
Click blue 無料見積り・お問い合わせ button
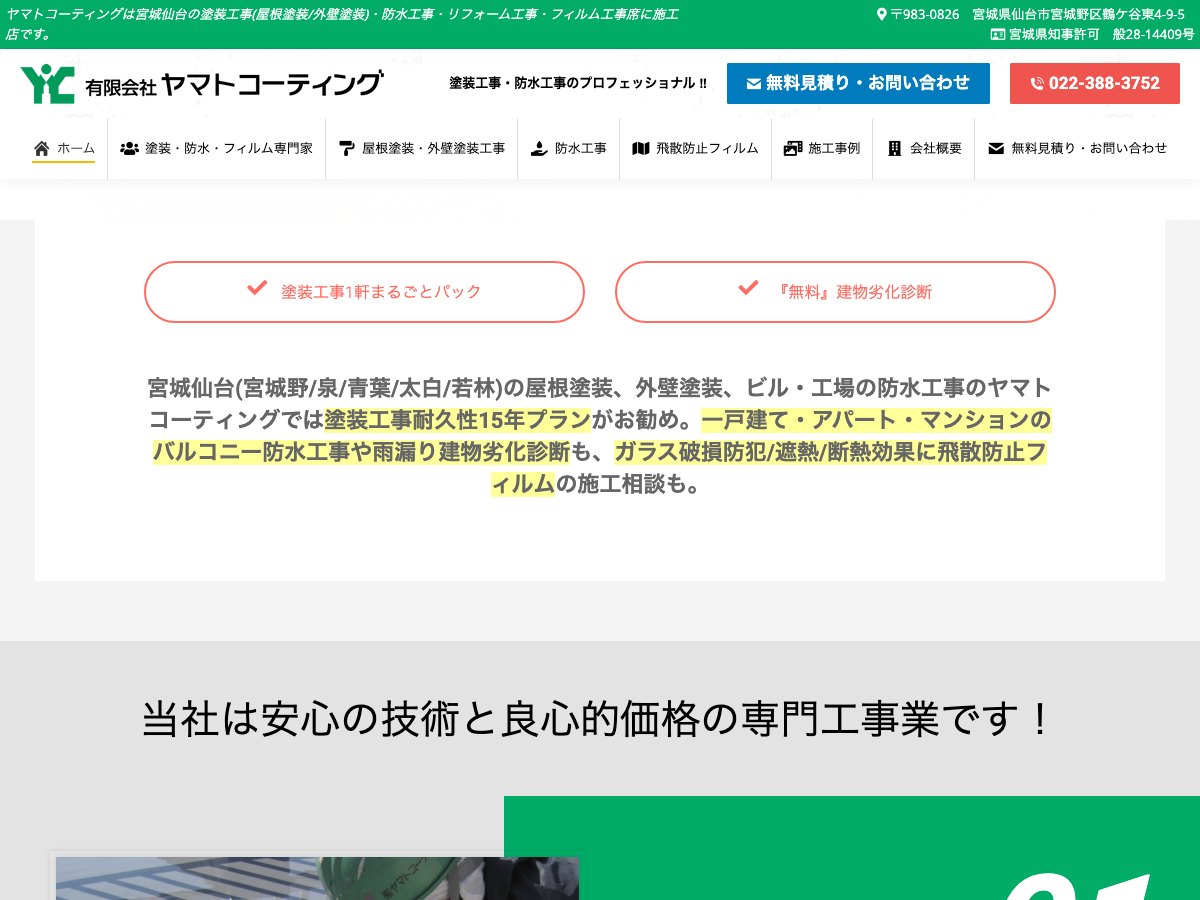pos(858,84)
